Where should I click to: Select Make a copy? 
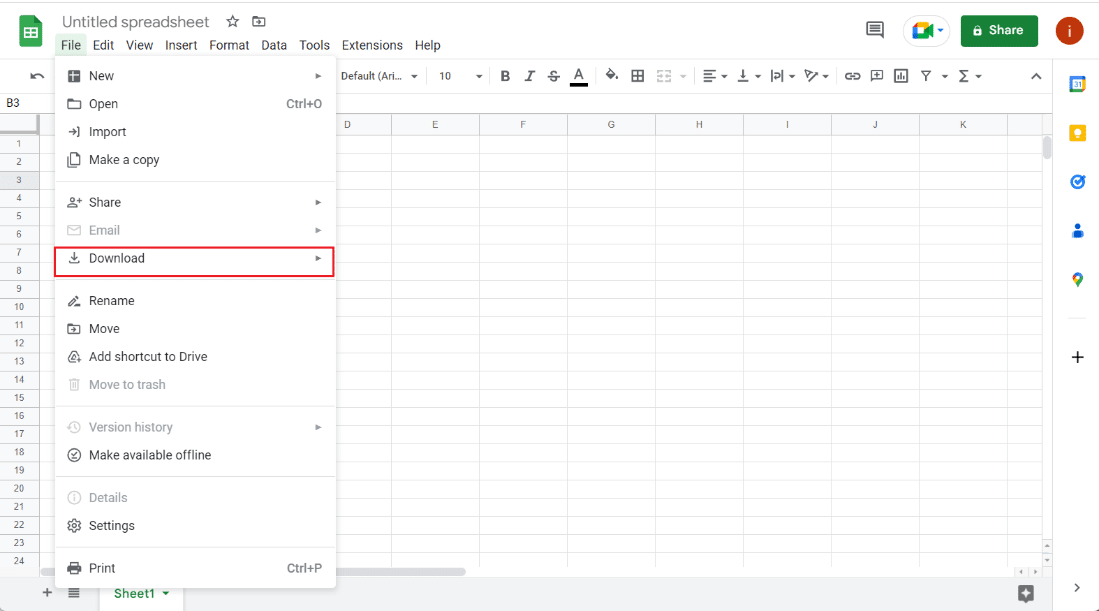pyautogui.click(x=195, y=160)
